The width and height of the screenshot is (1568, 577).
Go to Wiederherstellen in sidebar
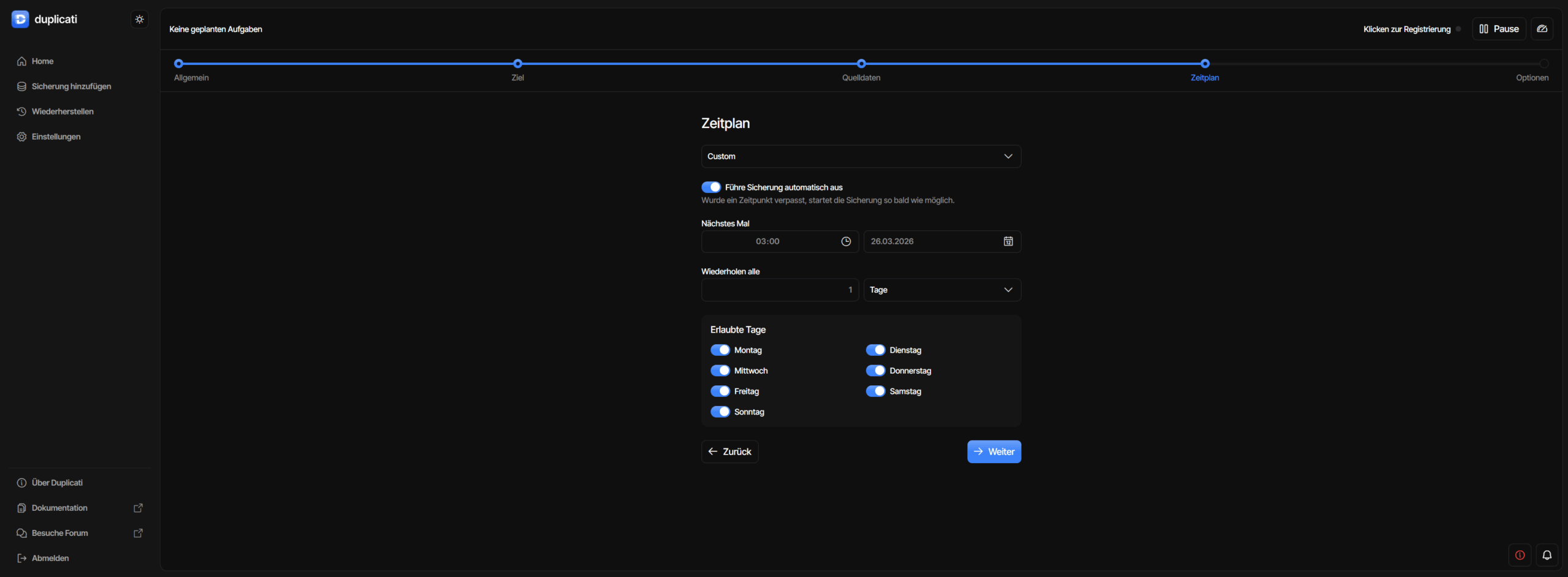pos(62,111)
